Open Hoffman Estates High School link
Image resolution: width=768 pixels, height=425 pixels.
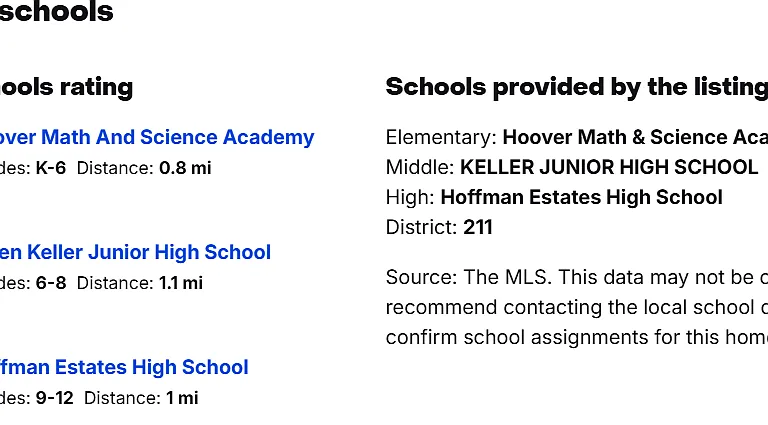[x=124, y=368]
